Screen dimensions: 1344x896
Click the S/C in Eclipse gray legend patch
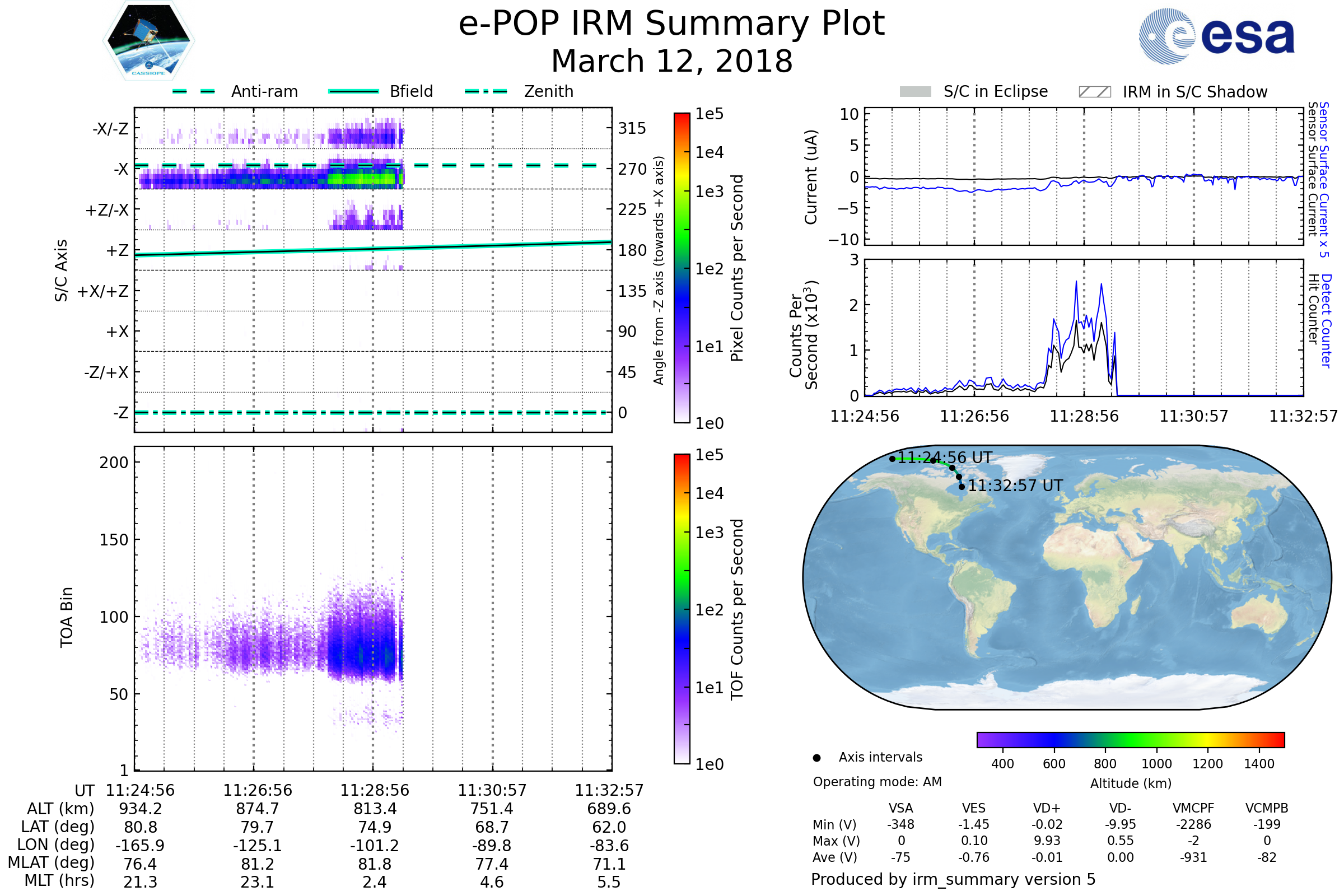click(x=915, y=92)
